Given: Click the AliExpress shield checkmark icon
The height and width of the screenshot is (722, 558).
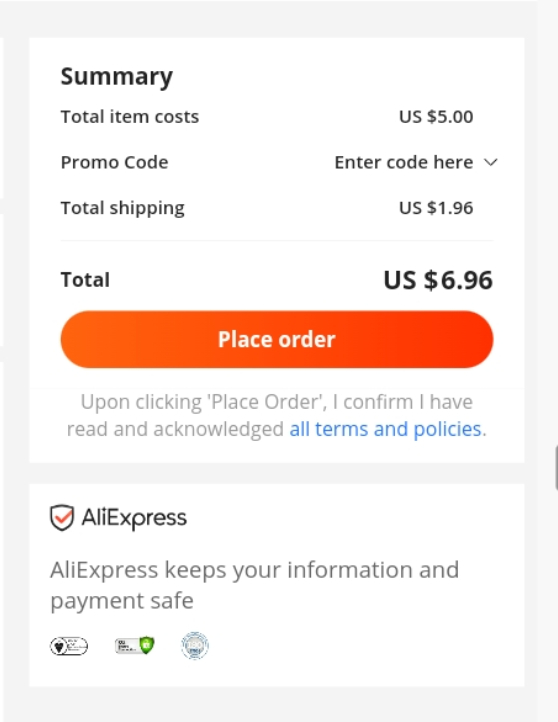Looking at the screenshot, I should 62,518.
